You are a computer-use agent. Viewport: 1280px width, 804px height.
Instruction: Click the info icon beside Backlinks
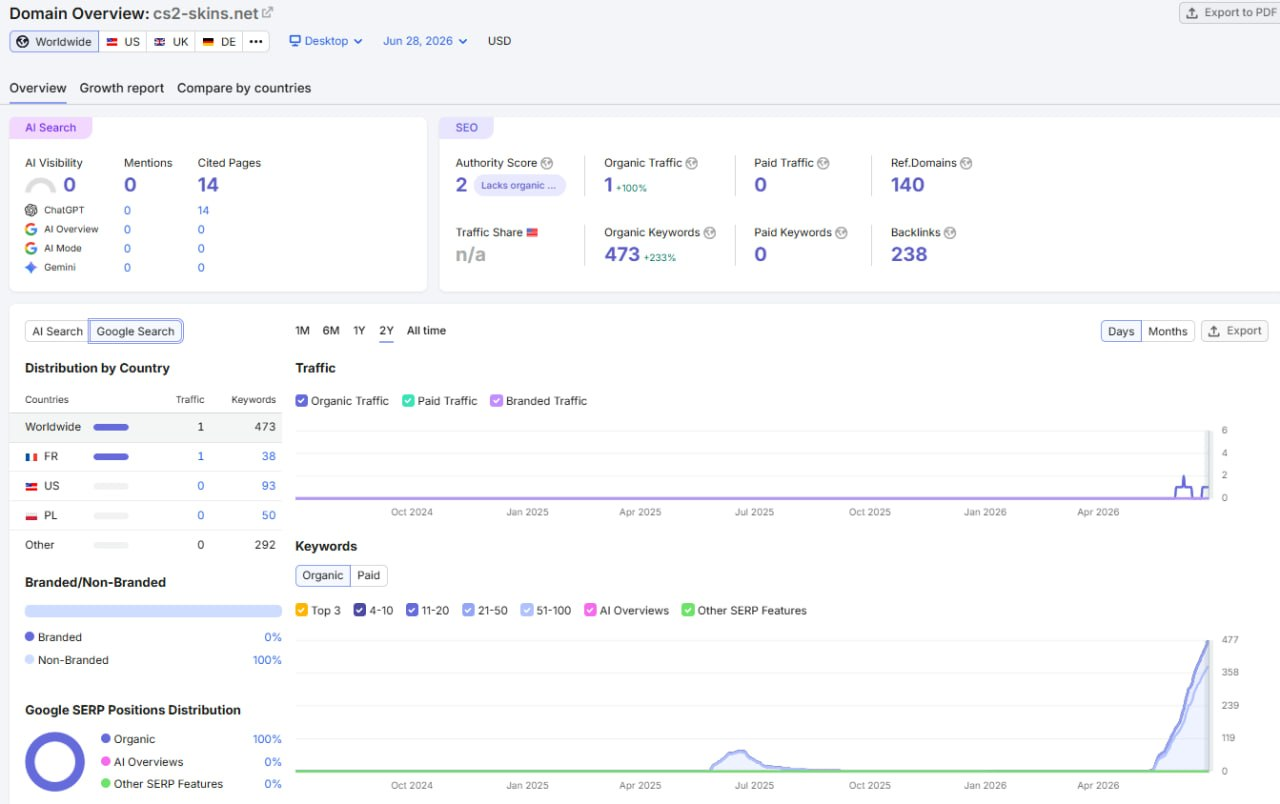coord(950,233)
